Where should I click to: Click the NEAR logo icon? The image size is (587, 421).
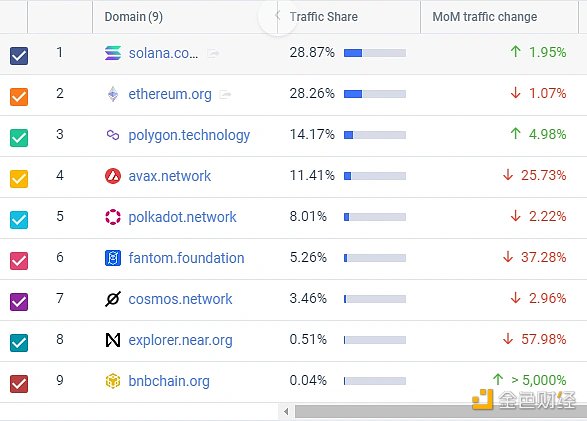click(x=113, y=340)
